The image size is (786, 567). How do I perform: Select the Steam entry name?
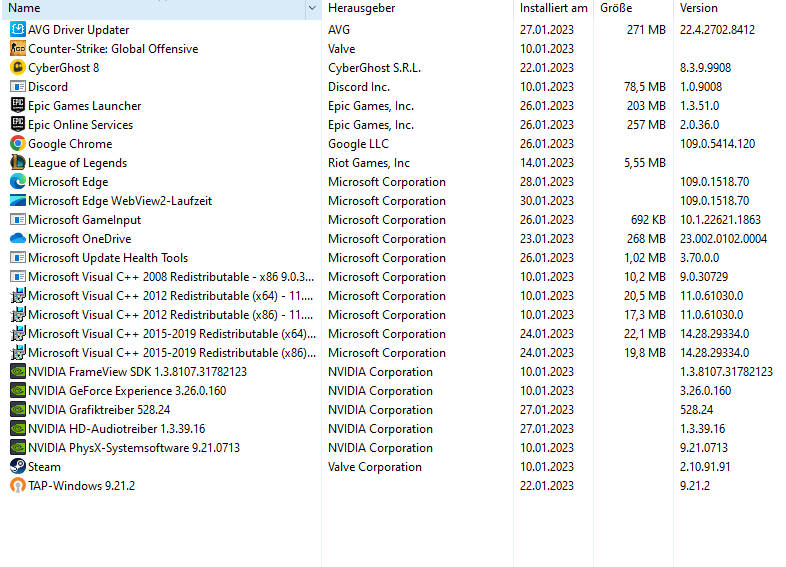pos(44,467)
